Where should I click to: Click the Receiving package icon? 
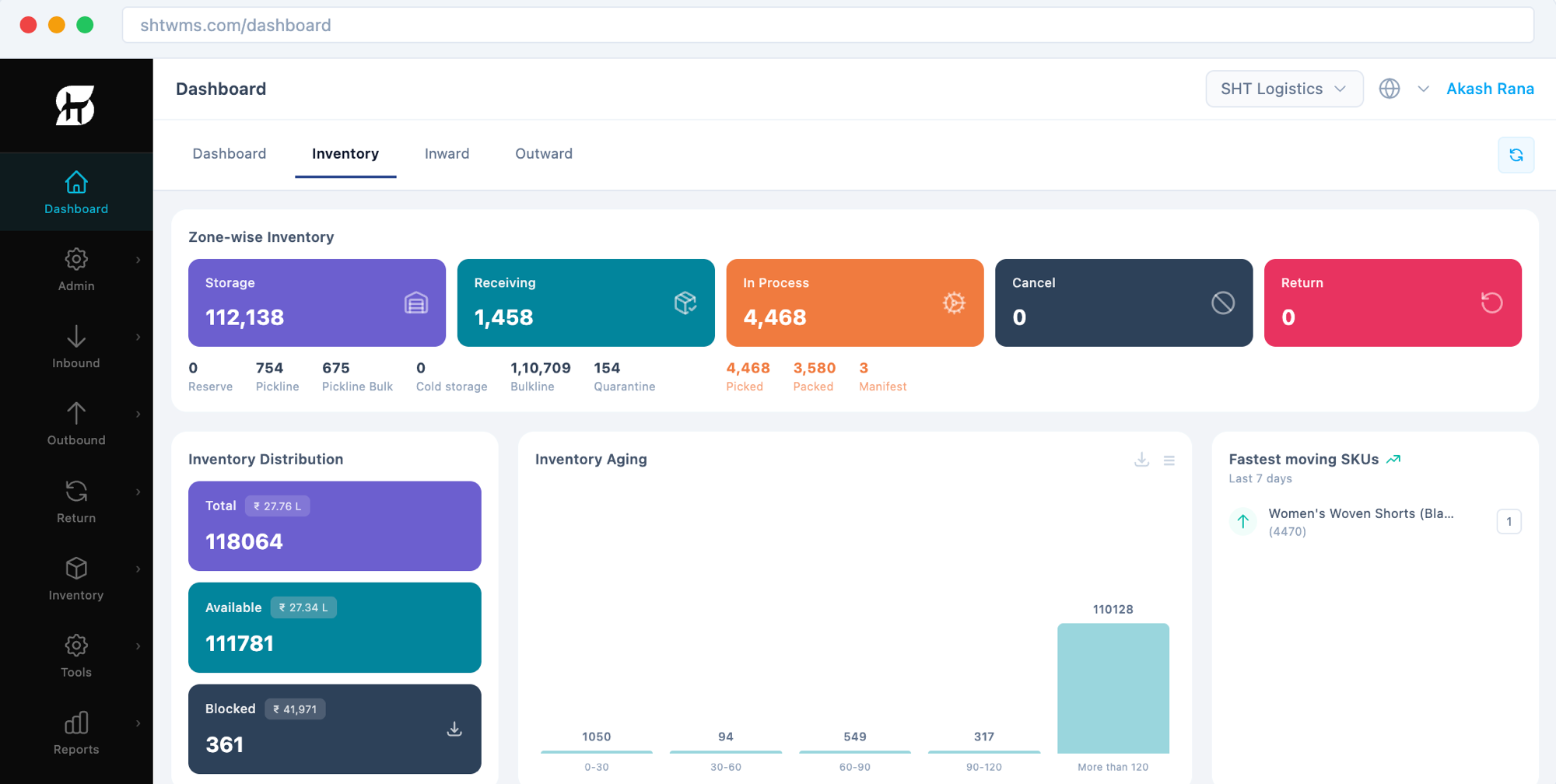tap(685, 303)
